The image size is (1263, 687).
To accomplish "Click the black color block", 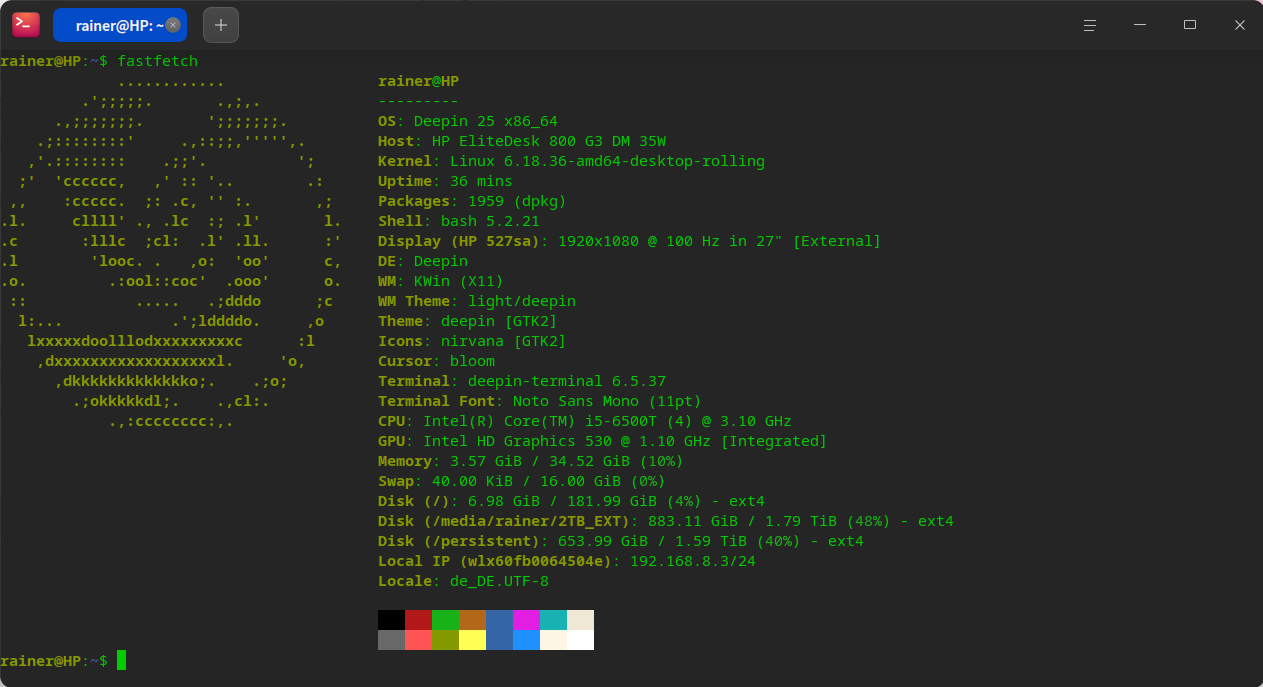I will 391,620.
